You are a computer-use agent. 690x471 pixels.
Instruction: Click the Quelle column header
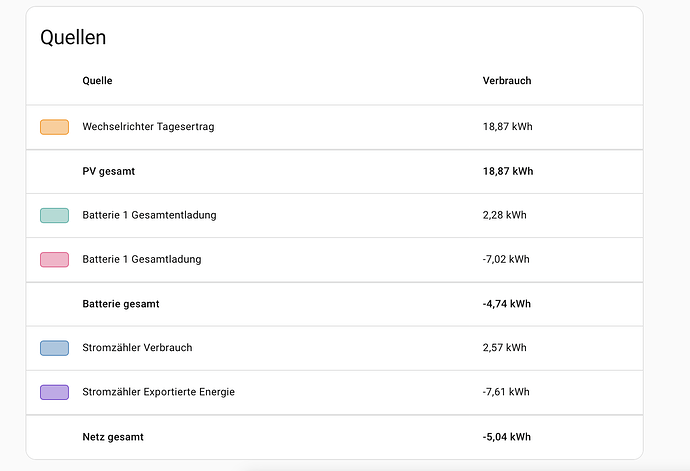[97, 81]
